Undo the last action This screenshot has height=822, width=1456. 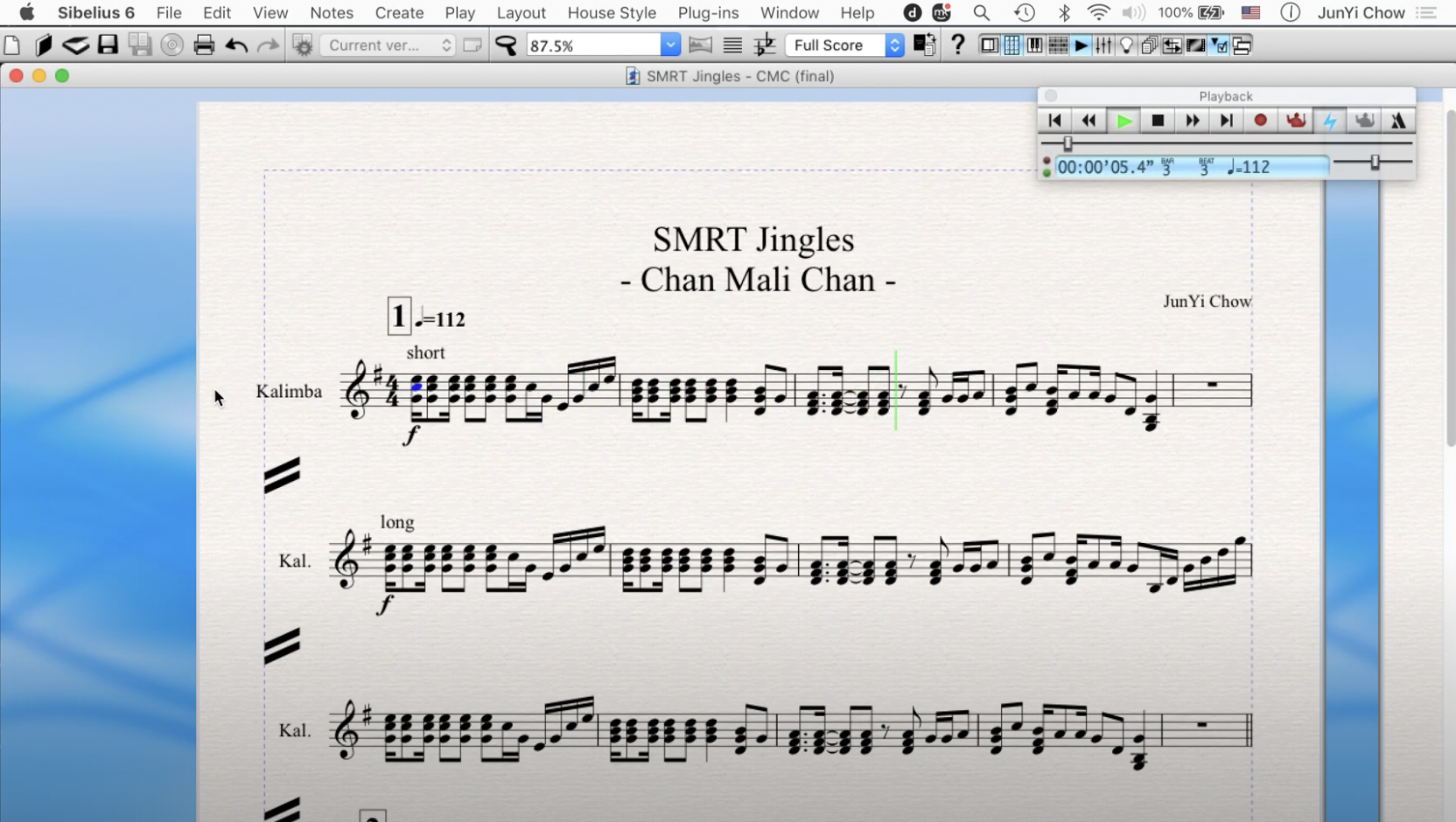235,45
